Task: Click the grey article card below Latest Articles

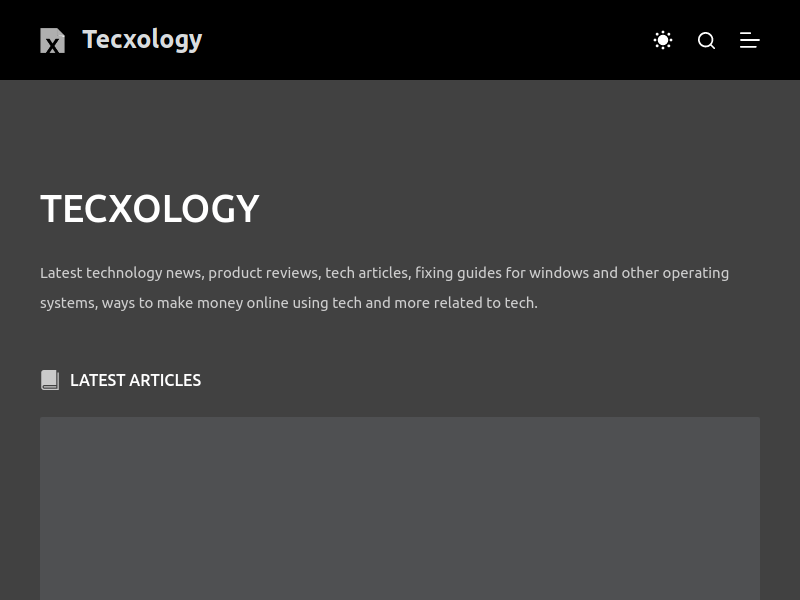Action: (400, 508)
